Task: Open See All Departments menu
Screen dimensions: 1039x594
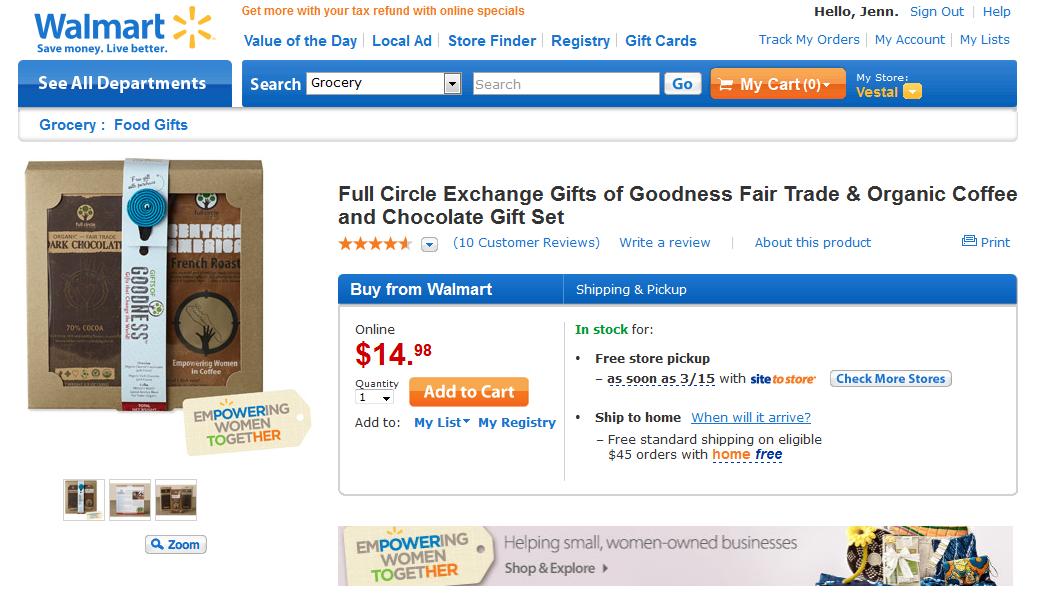Action: pos(122,83)
